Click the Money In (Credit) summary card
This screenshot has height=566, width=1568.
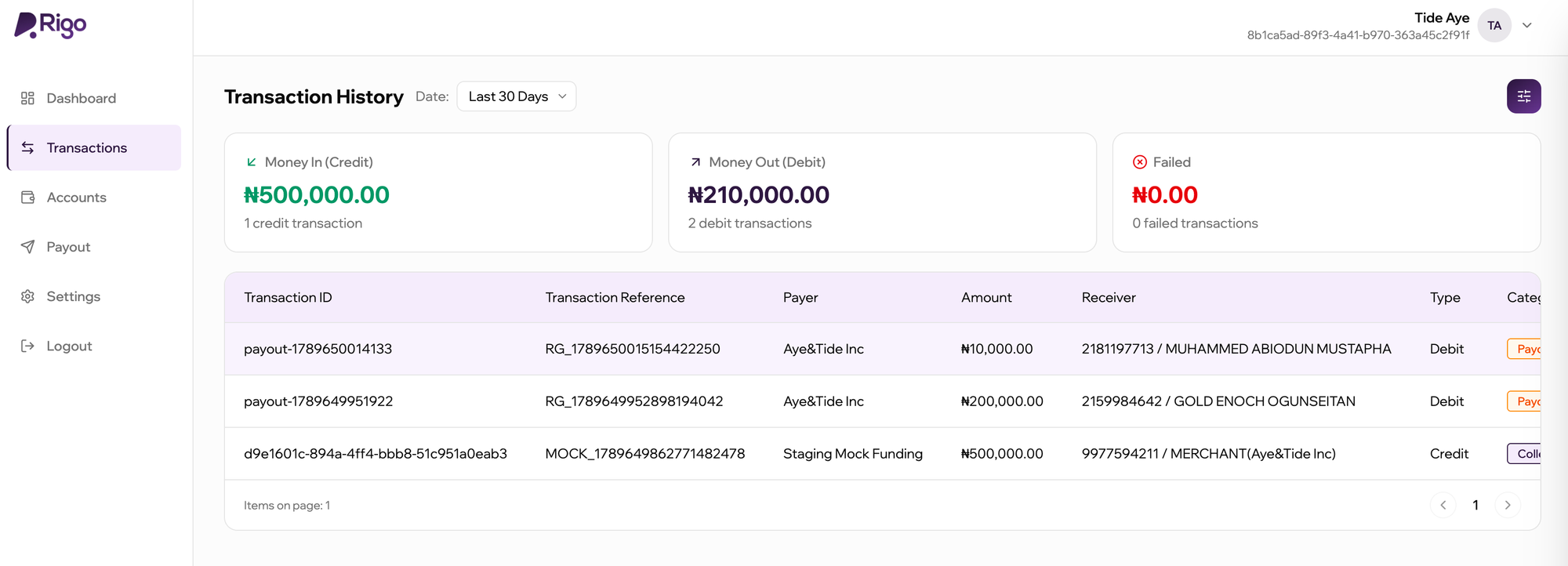tap(438, 192)
